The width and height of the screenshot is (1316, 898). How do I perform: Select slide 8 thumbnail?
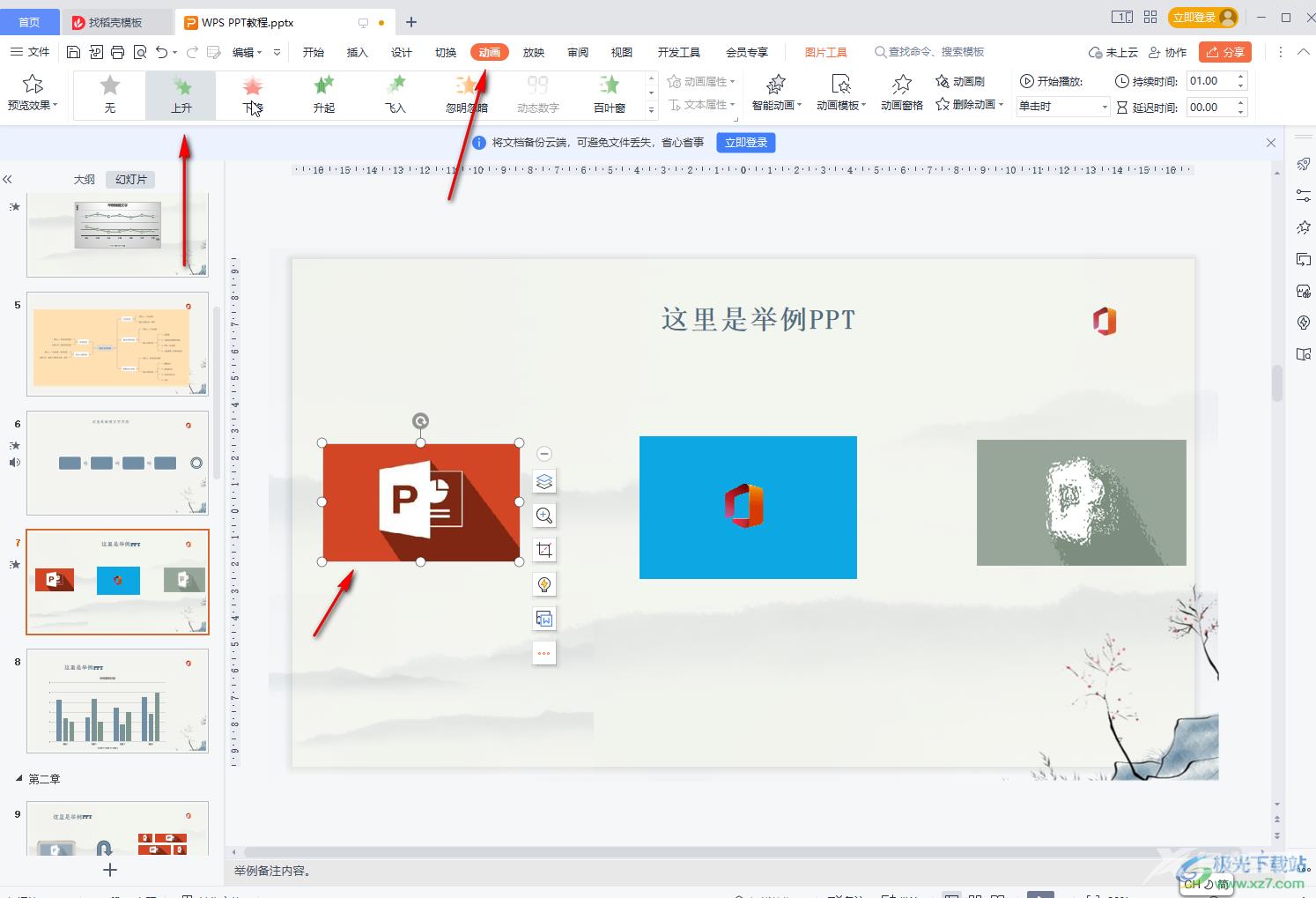click(x=118, y=701)
